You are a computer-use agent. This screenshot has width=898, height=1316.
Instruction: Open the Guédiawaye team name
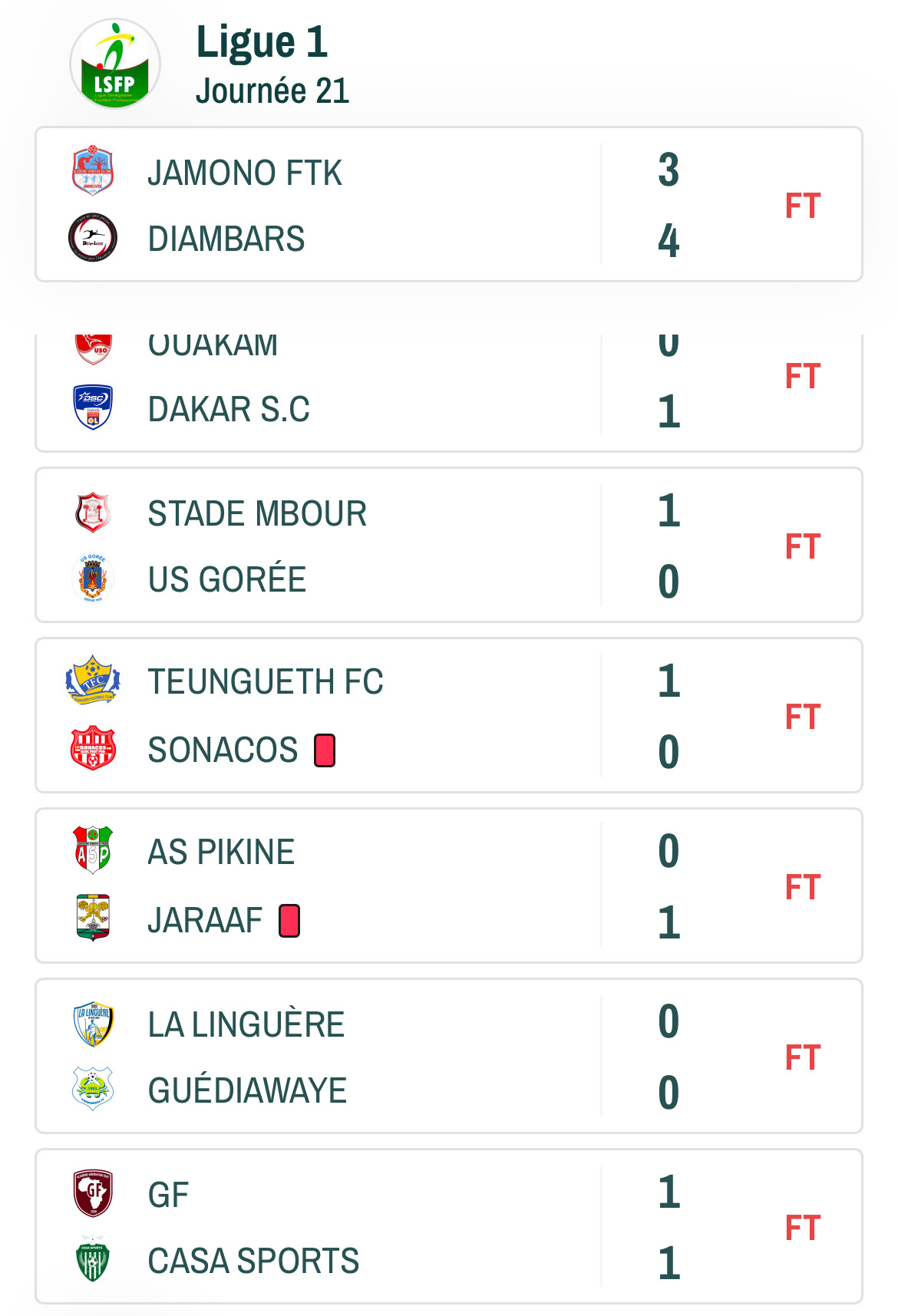pyautogui.click(x=247, y=1090)
